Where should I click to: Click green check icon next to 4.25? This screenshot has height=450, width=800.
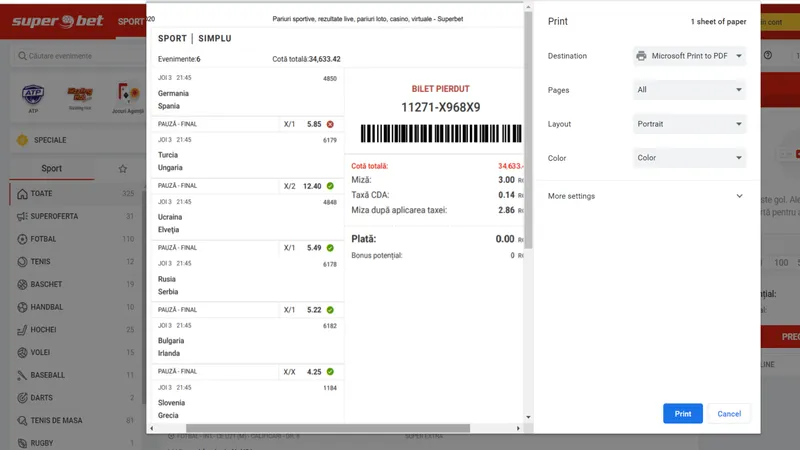[330, 372]
